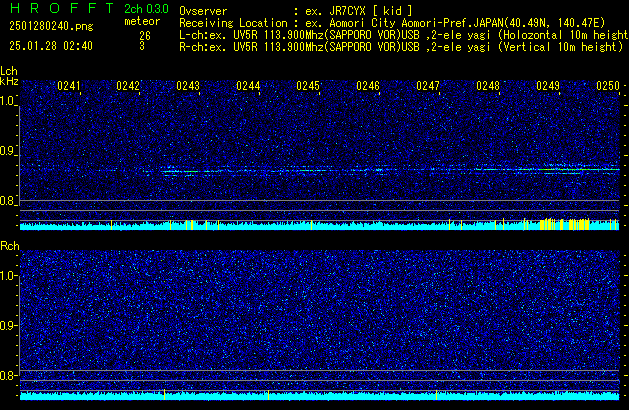Click the 'L-ch:ex. UV5R 113.900Mhz' line
The height and width of the screenshot is (410, 629).
pyautogui.click(x=404, y=35)
